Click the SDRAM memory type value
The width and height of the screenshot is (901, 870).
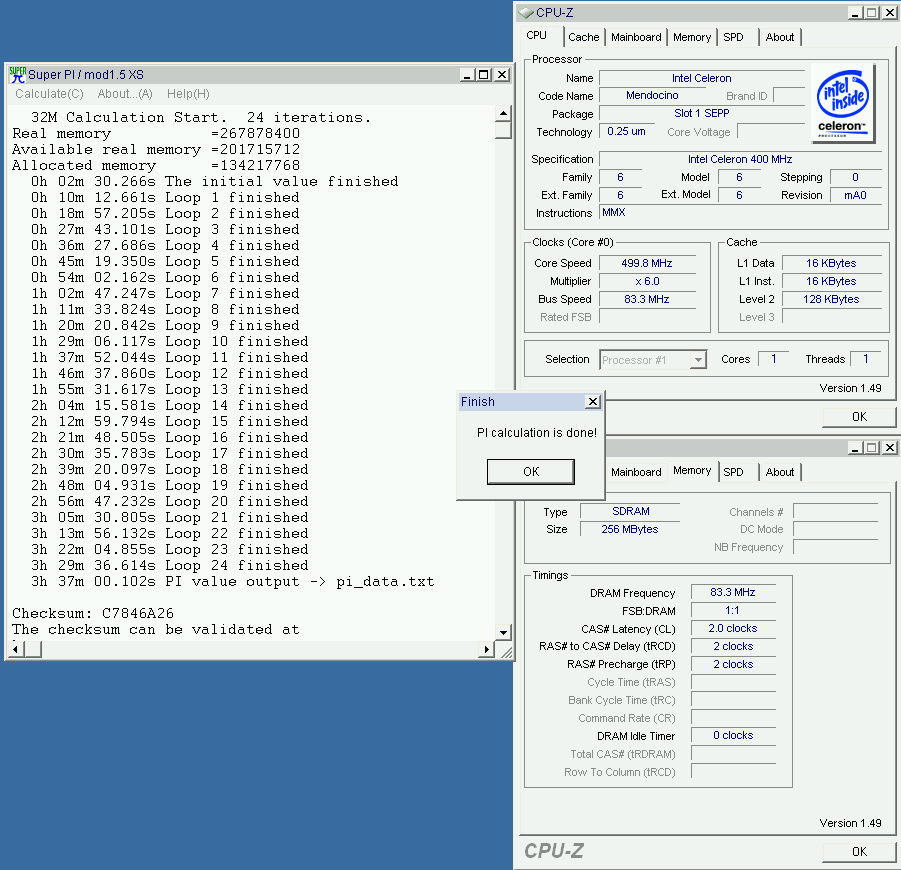630,511
